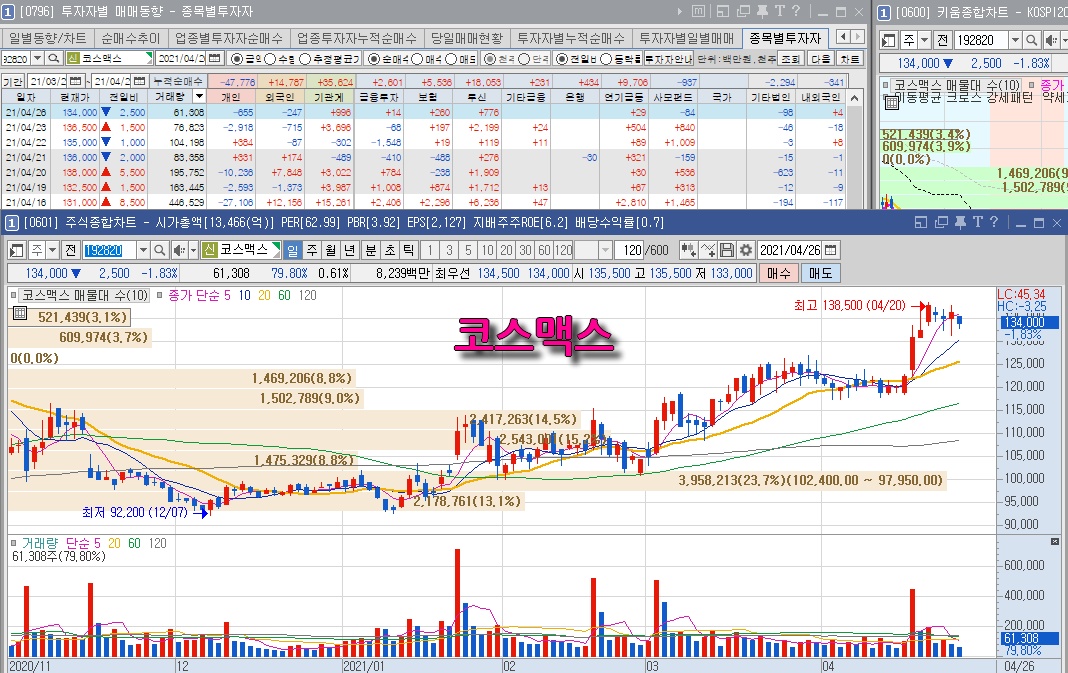Click the candlestick chart type icon

(688, 251)
